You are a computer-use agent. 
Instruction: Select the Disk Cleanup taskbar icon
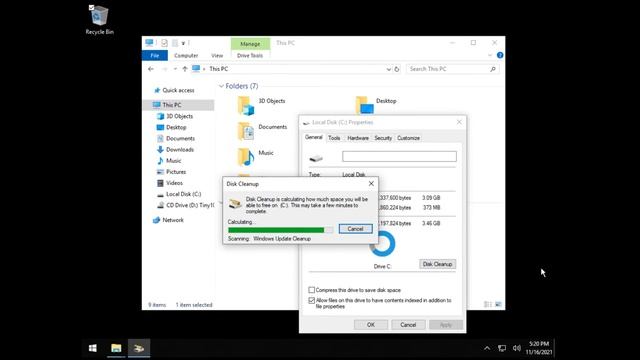[x=139, y=348]
